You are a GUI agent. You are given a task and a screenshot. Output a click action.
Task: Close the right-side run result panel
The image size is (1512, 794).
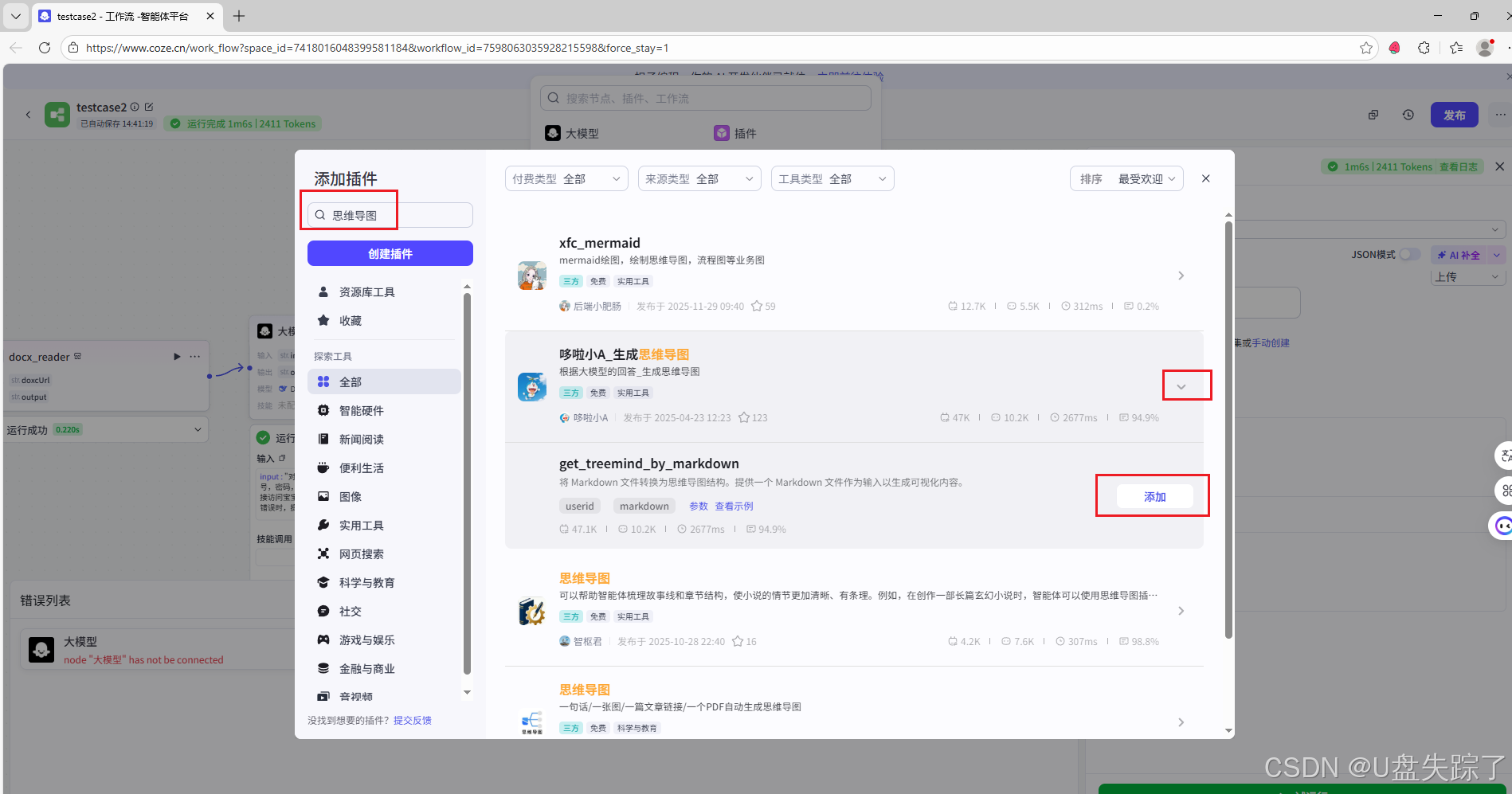1500,166
